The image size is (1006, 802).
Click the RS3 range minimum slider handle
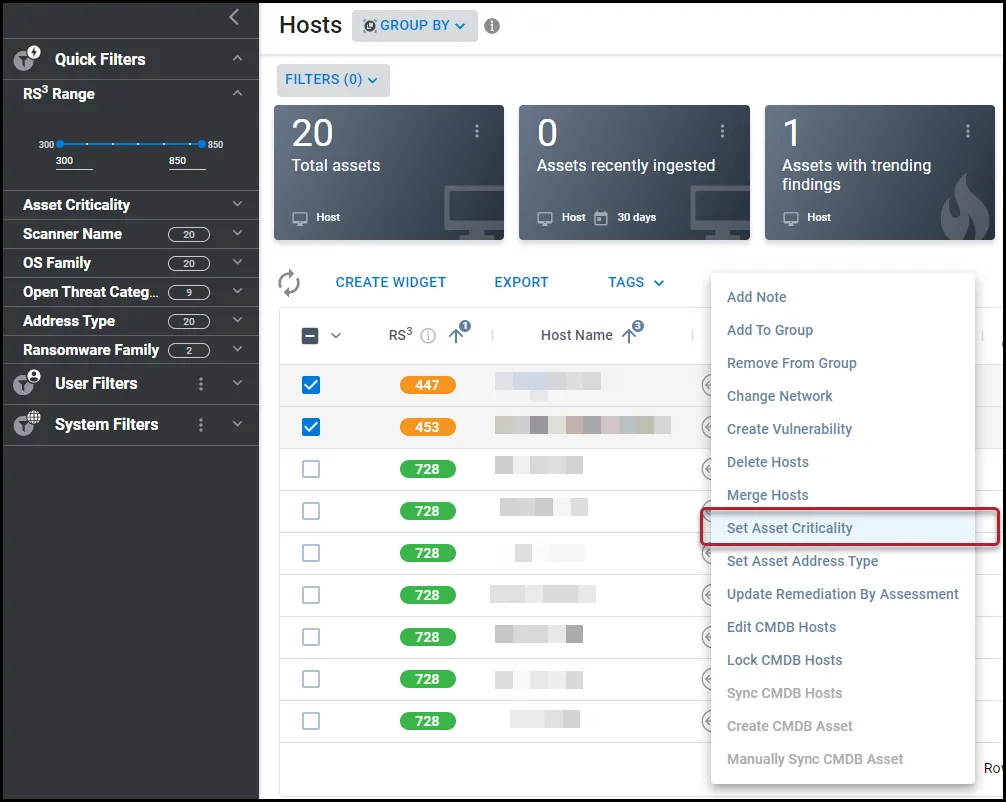(x=60, y=144)
